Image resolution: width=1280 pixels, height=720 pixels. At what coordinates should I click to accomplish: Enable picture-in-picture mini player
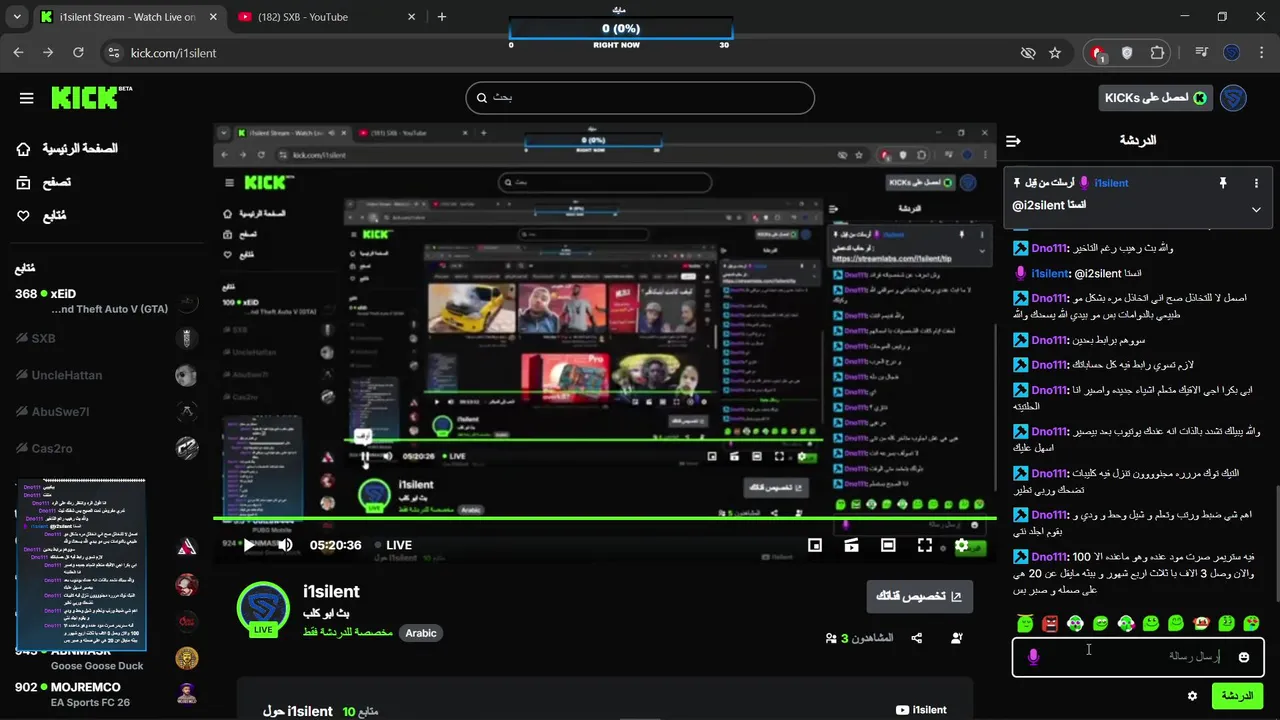click(815, 545)
